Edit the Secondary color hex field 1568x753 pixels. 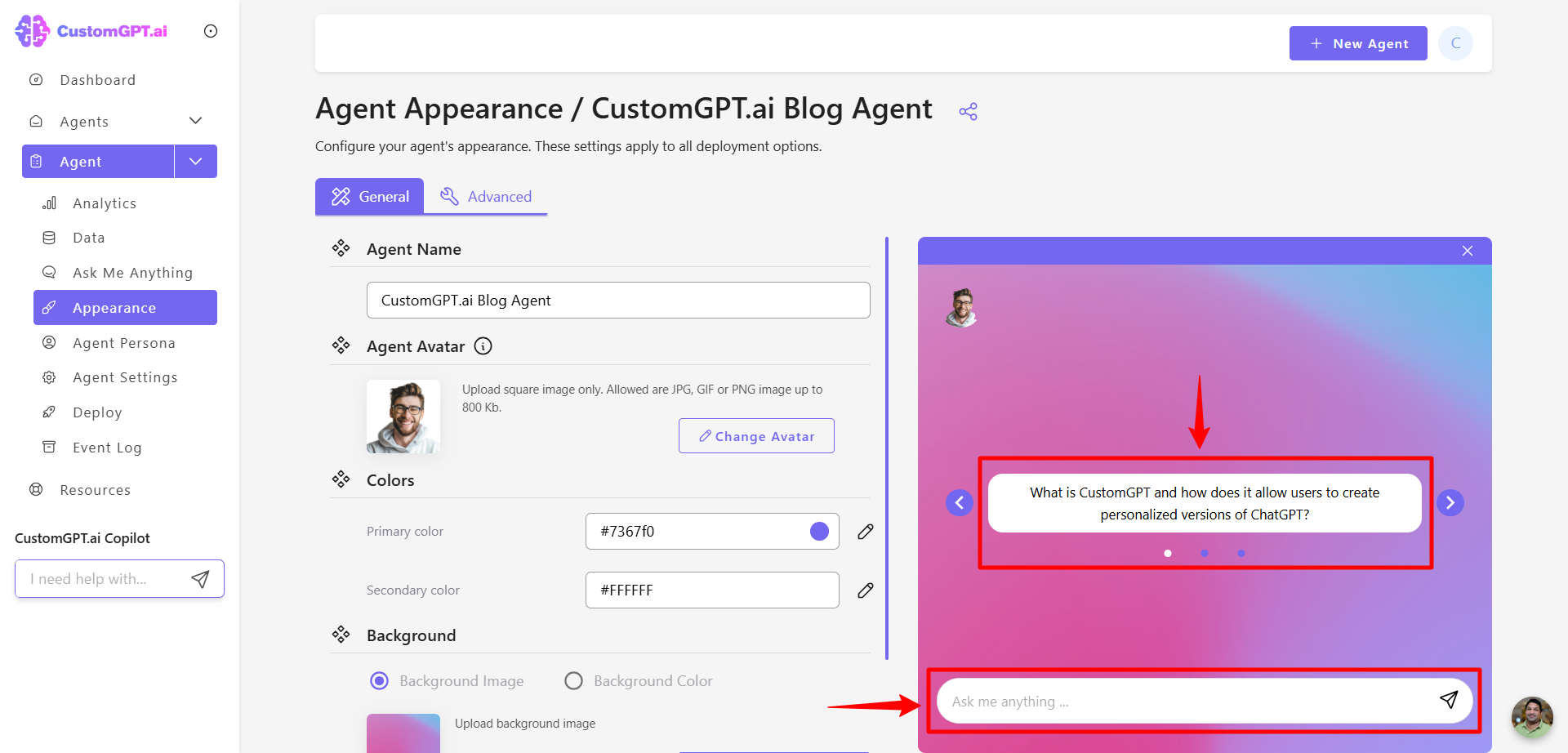pyautogui.click(x=712, y=590)
